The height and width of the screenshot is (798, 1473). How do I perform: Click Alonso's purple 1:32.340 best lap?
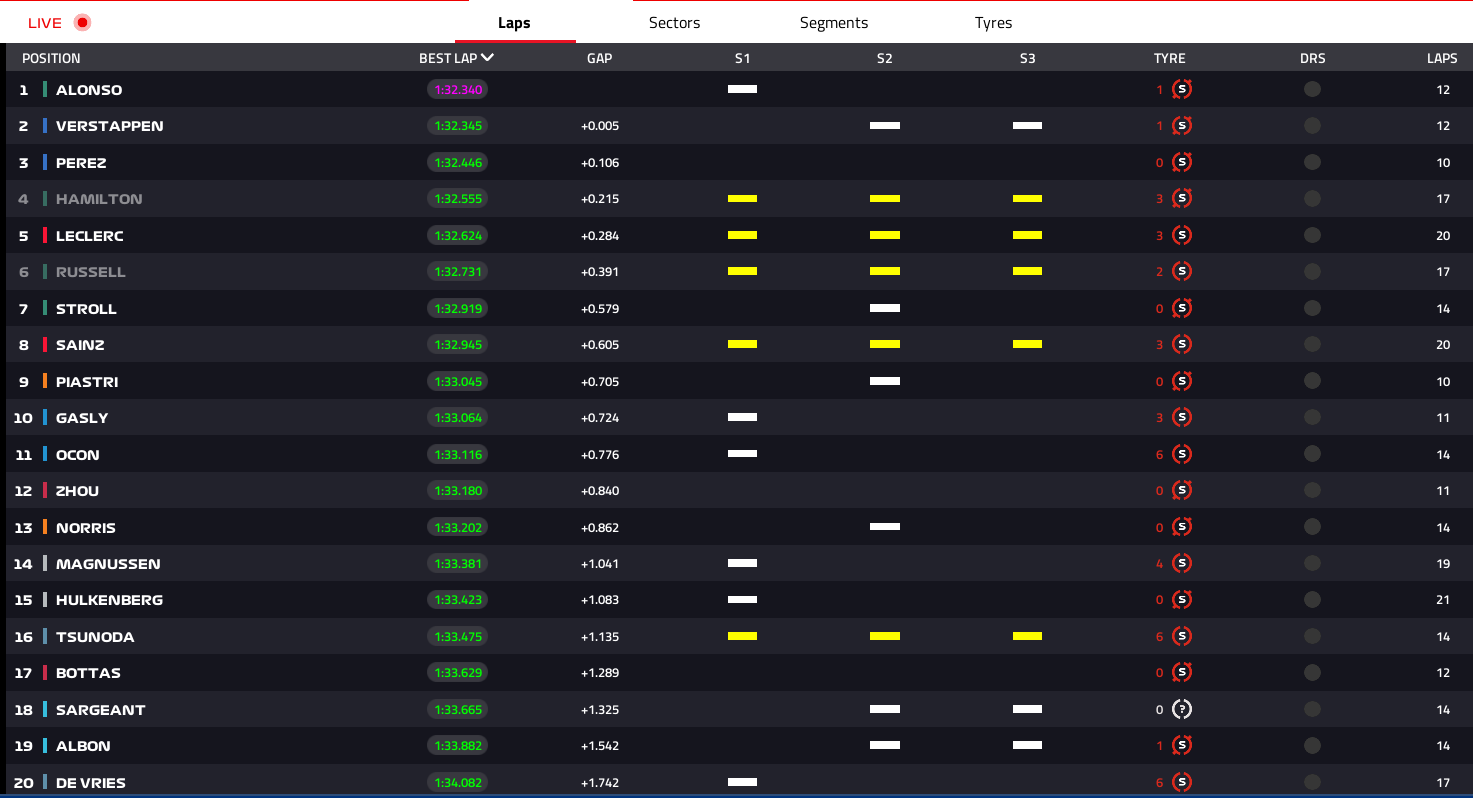[458, 89]
